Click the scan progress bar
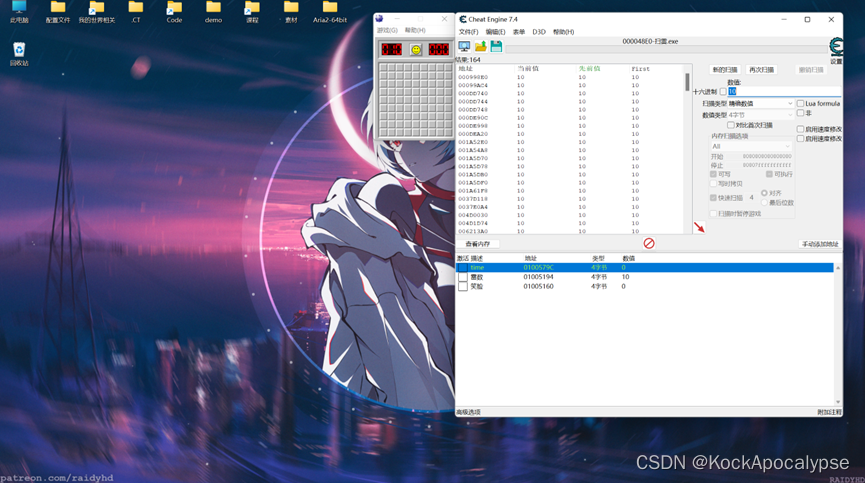The height and width of the screenshot is (483, 865). [x=666, y=49]
